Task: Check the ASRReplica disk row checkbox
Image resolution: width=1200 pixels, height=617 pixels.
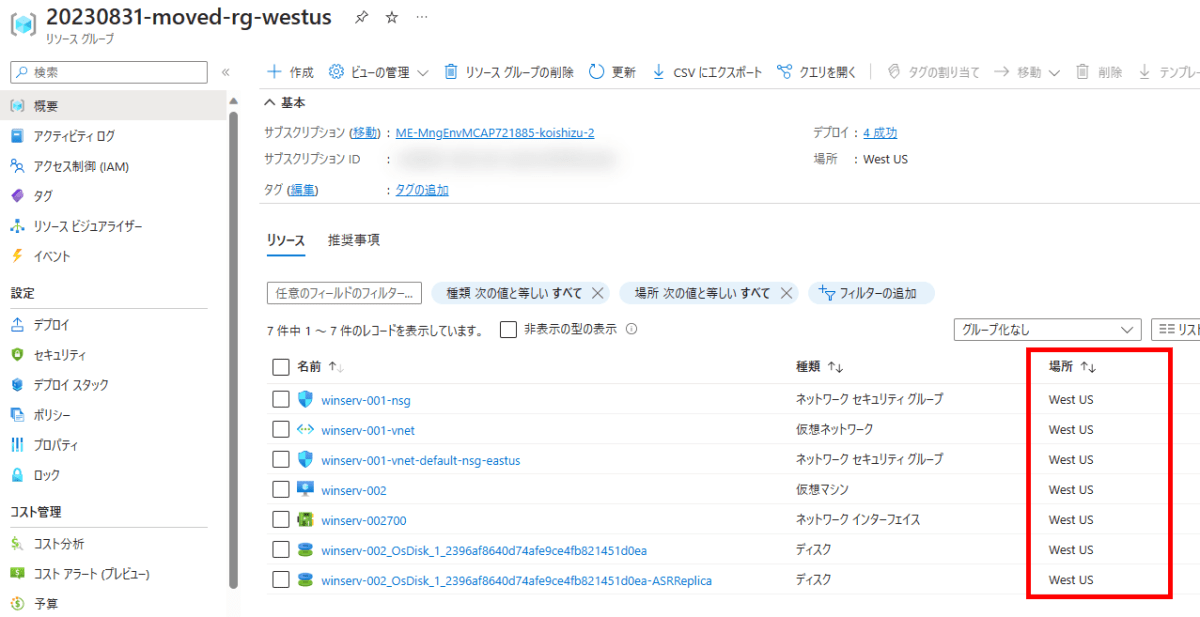Action: coord(280,580)
